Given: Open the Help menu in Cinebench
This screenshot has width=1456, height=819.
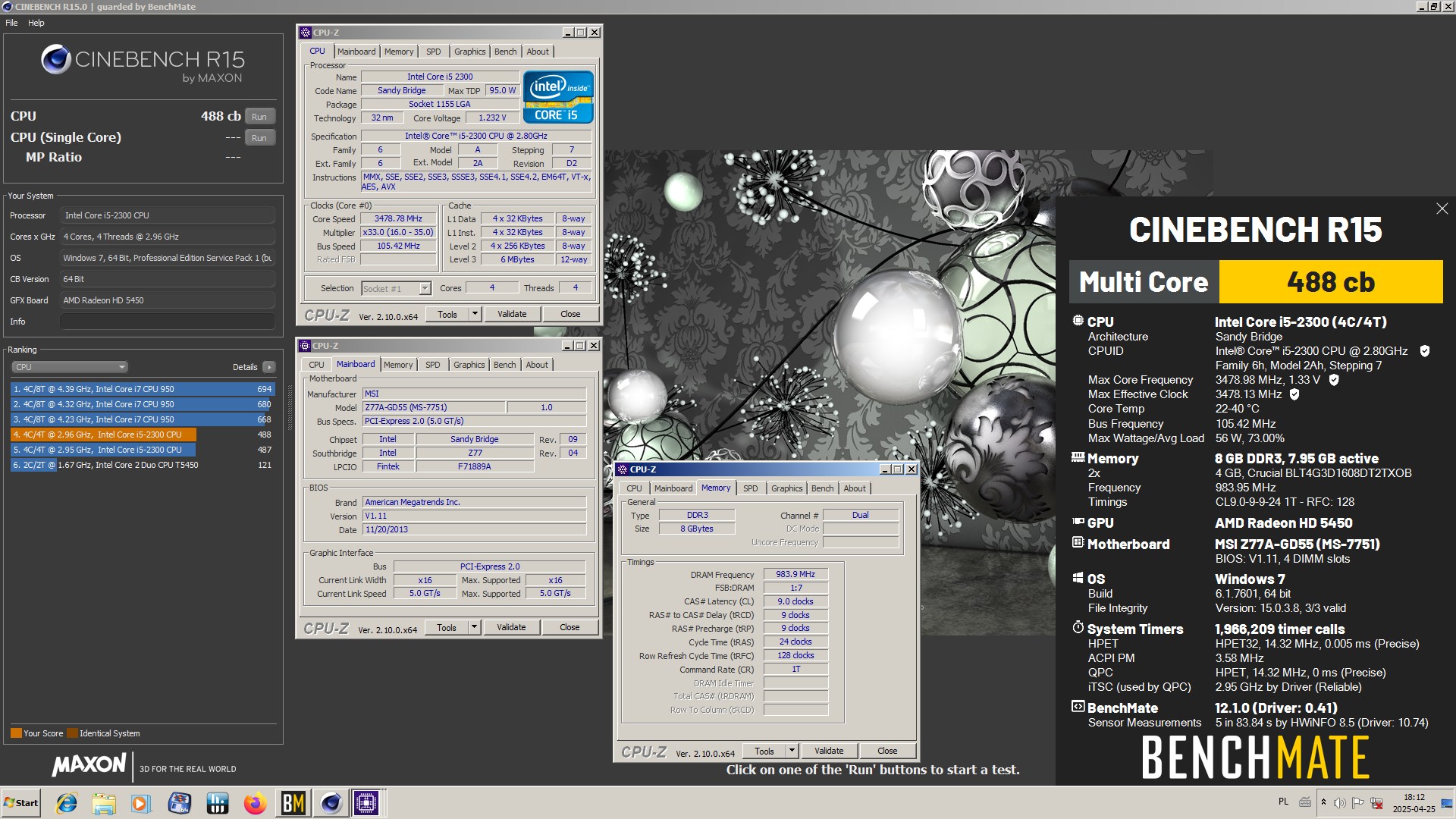Looking at the screenshot, I should (36, 23).
